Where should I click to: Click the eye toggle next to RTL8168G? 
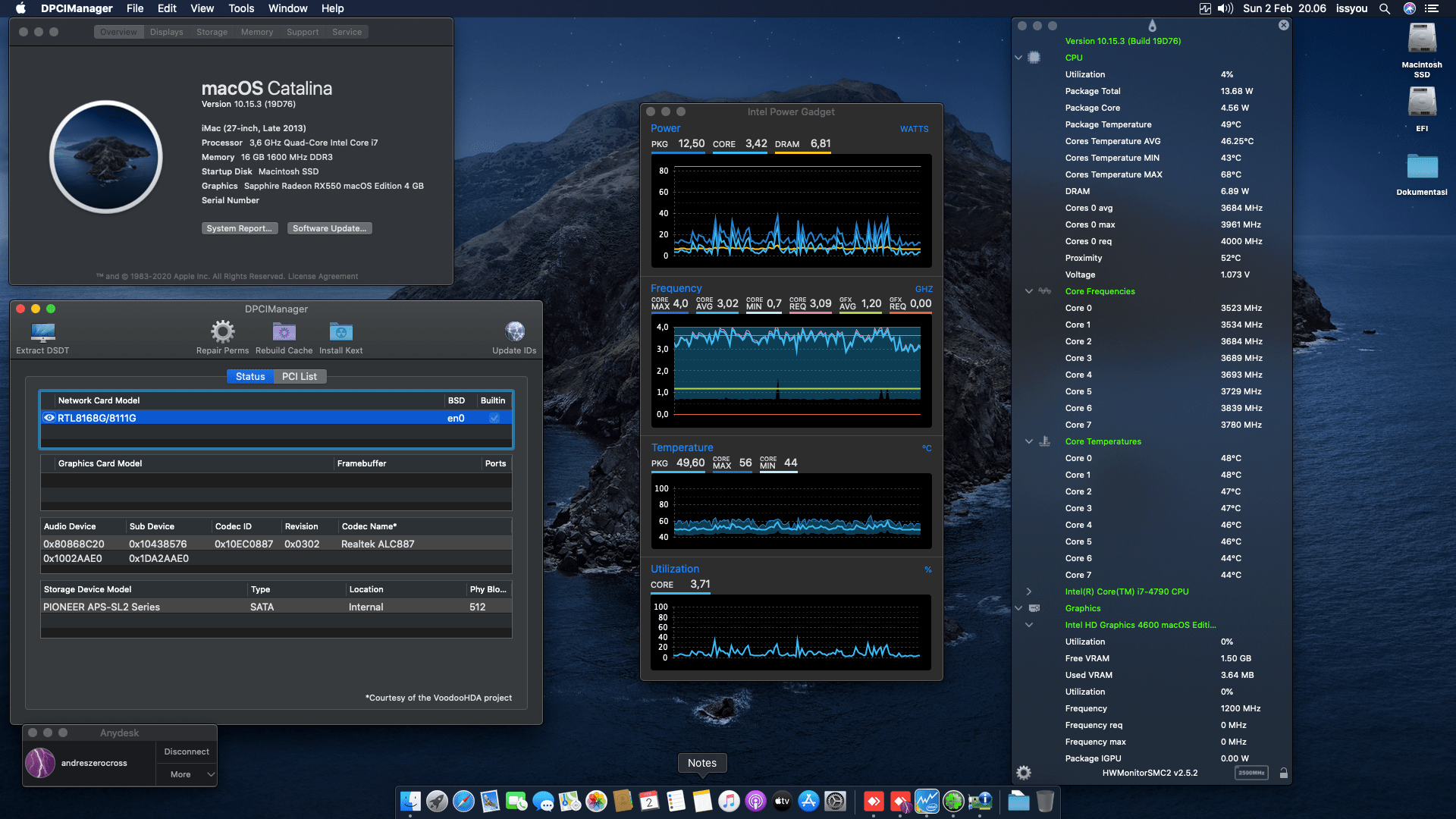(49, 418)
